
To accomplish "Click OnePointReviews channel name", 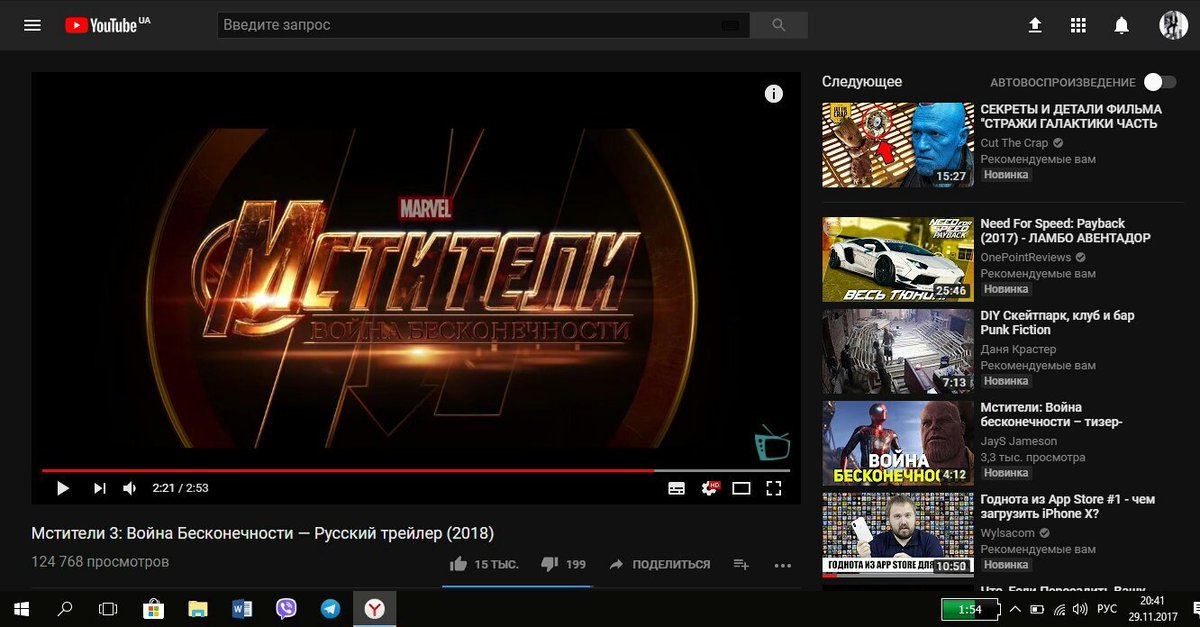I will pyautogui.click(x=1025, y=257).
